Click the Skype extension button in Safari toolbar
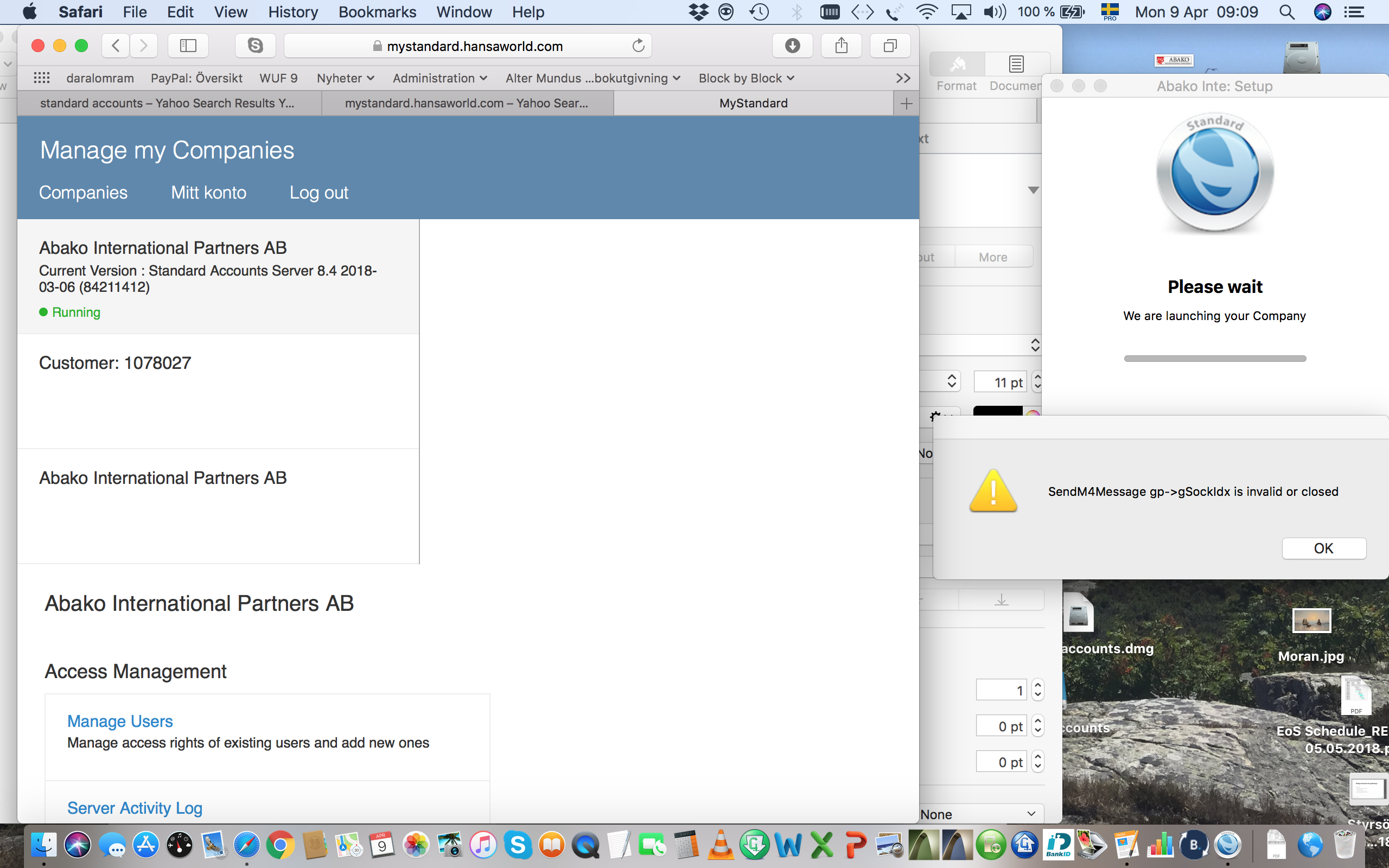This screenshot has width=1389, height=868. [256, 46]
